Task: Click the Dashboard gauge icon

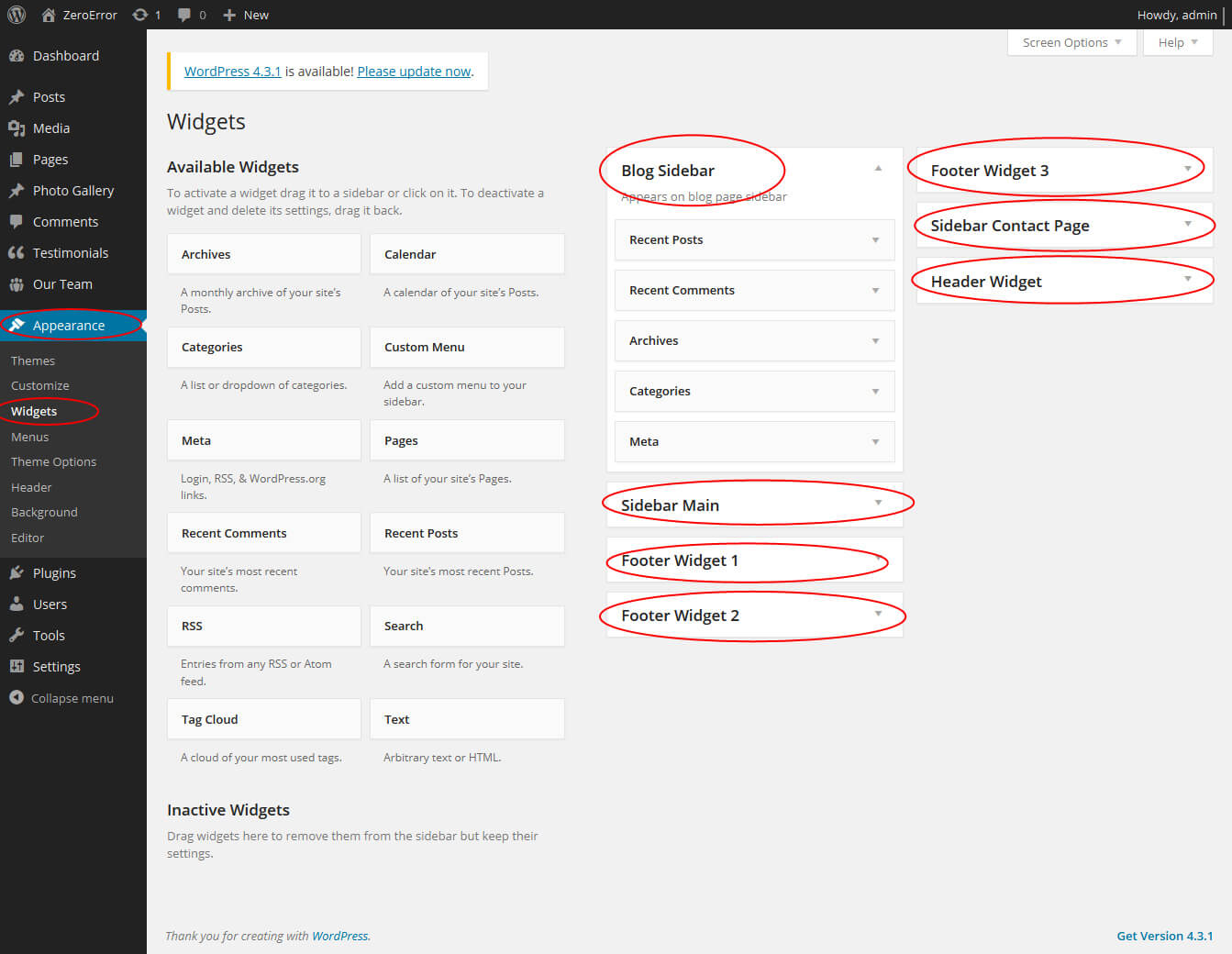Action: pyautogui.click(x=17, y=56)
